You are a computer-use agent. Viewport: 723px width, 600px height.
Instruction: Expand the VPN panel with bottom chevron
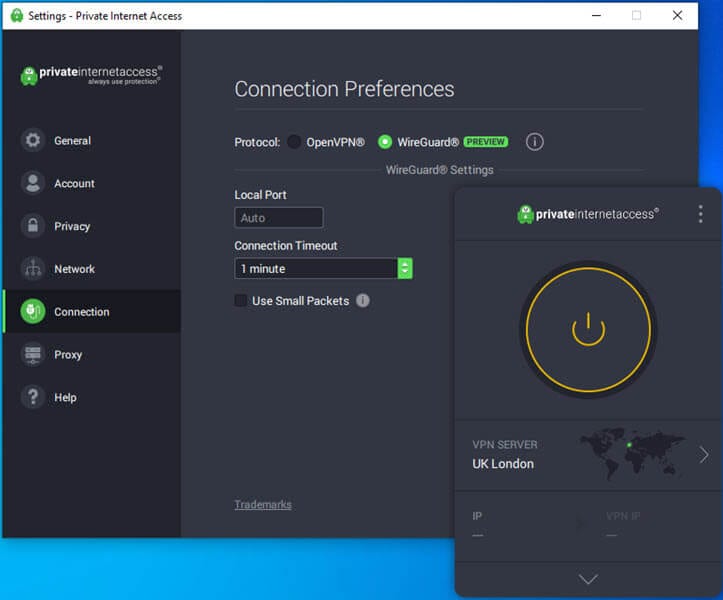588,579
